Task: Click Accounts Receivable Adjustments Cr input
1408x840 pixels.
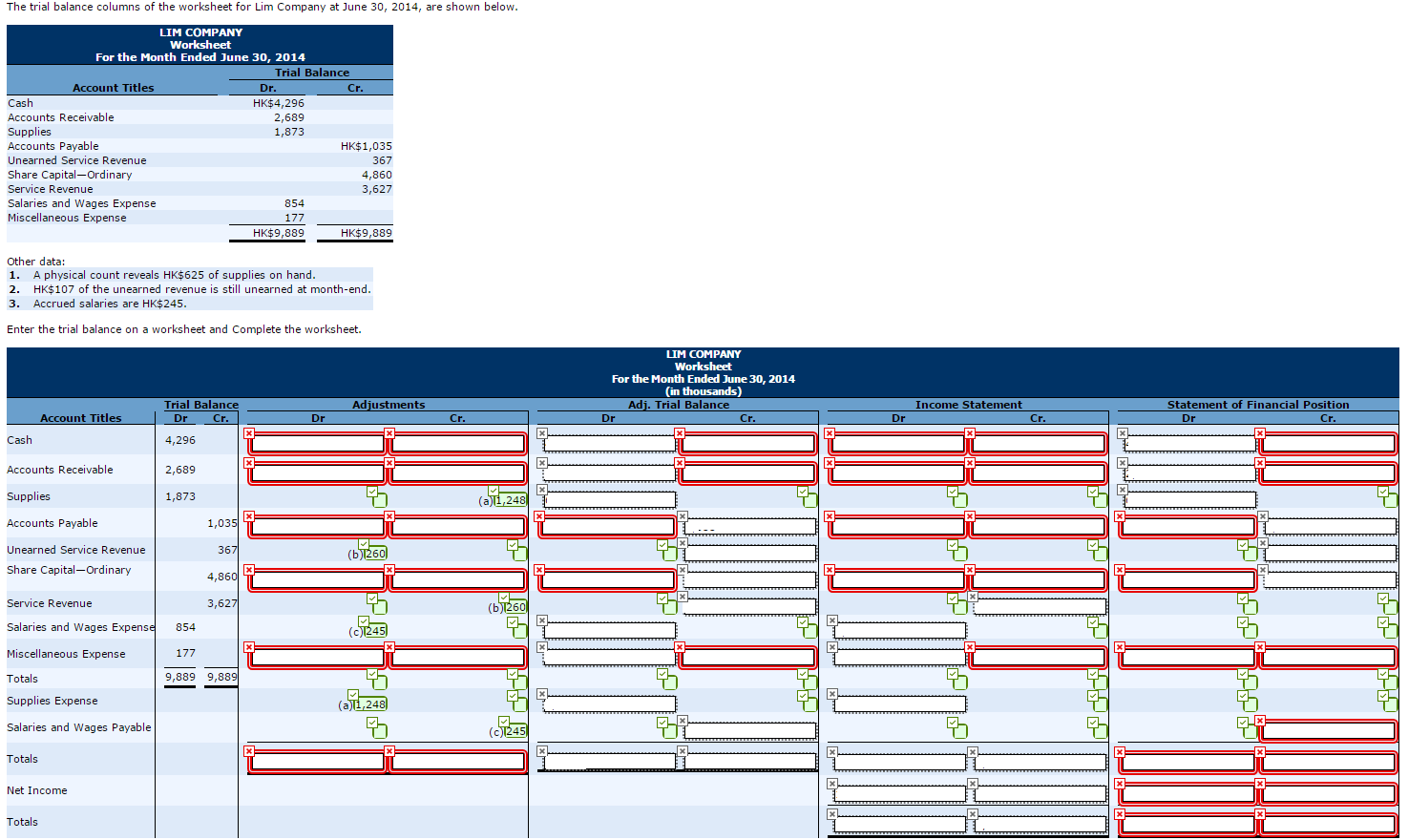Action: (457, 472)
